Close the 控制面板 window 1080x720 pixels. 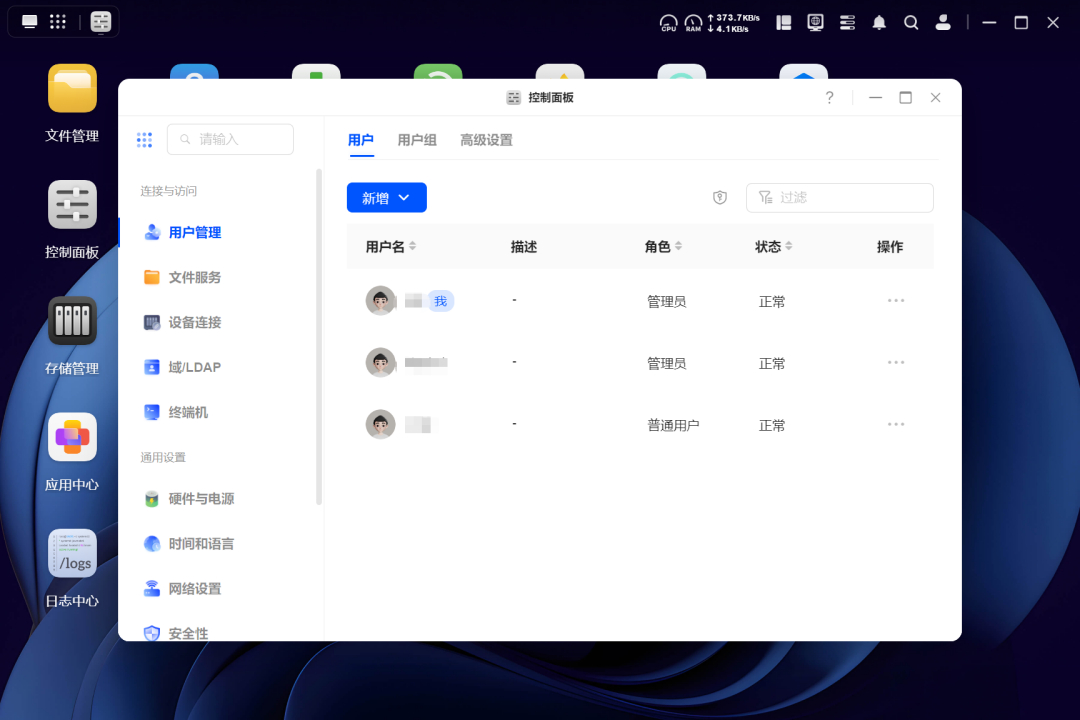[x=935, y=98]
